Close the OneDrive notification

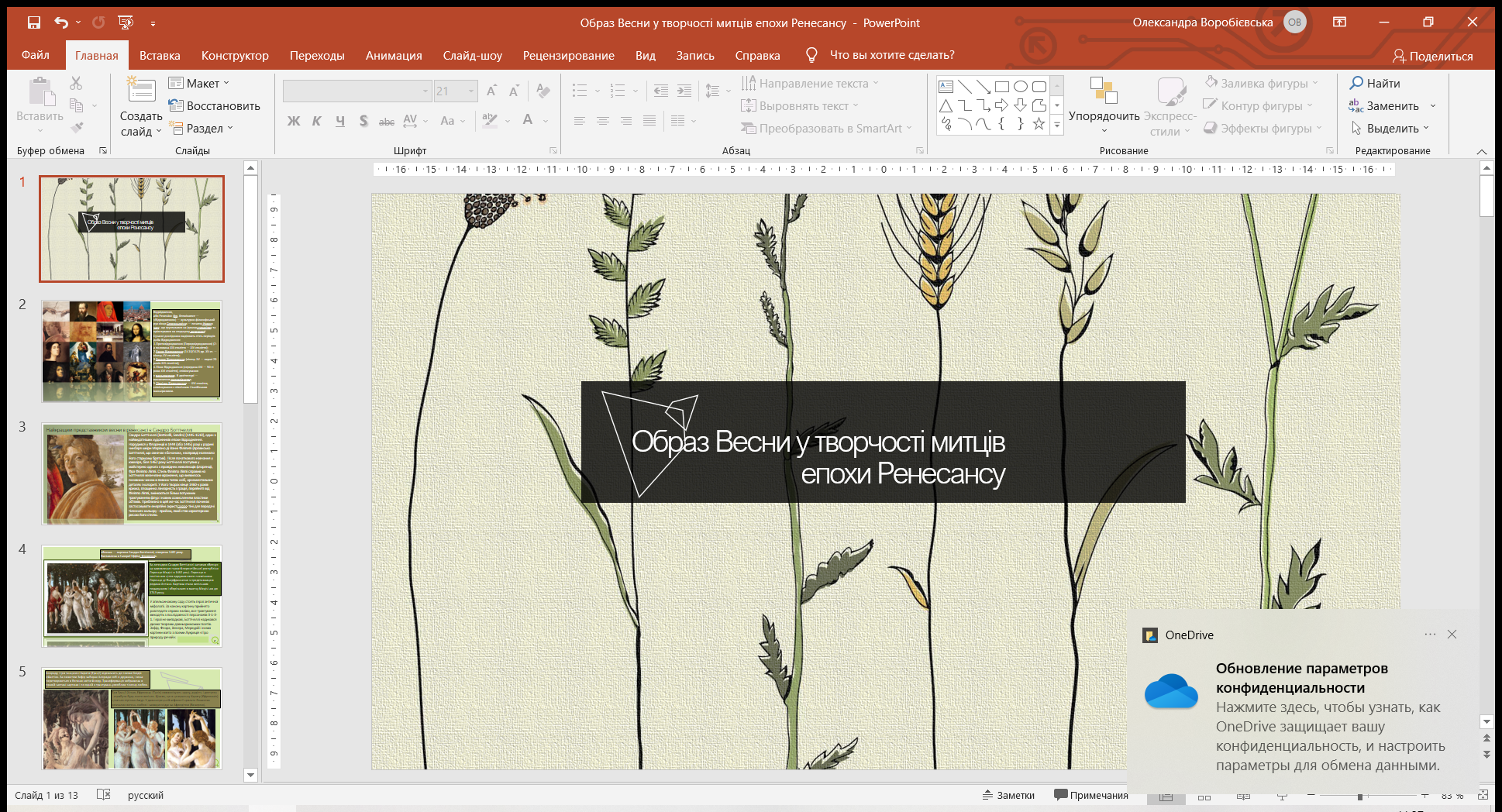click(1452, 635)
